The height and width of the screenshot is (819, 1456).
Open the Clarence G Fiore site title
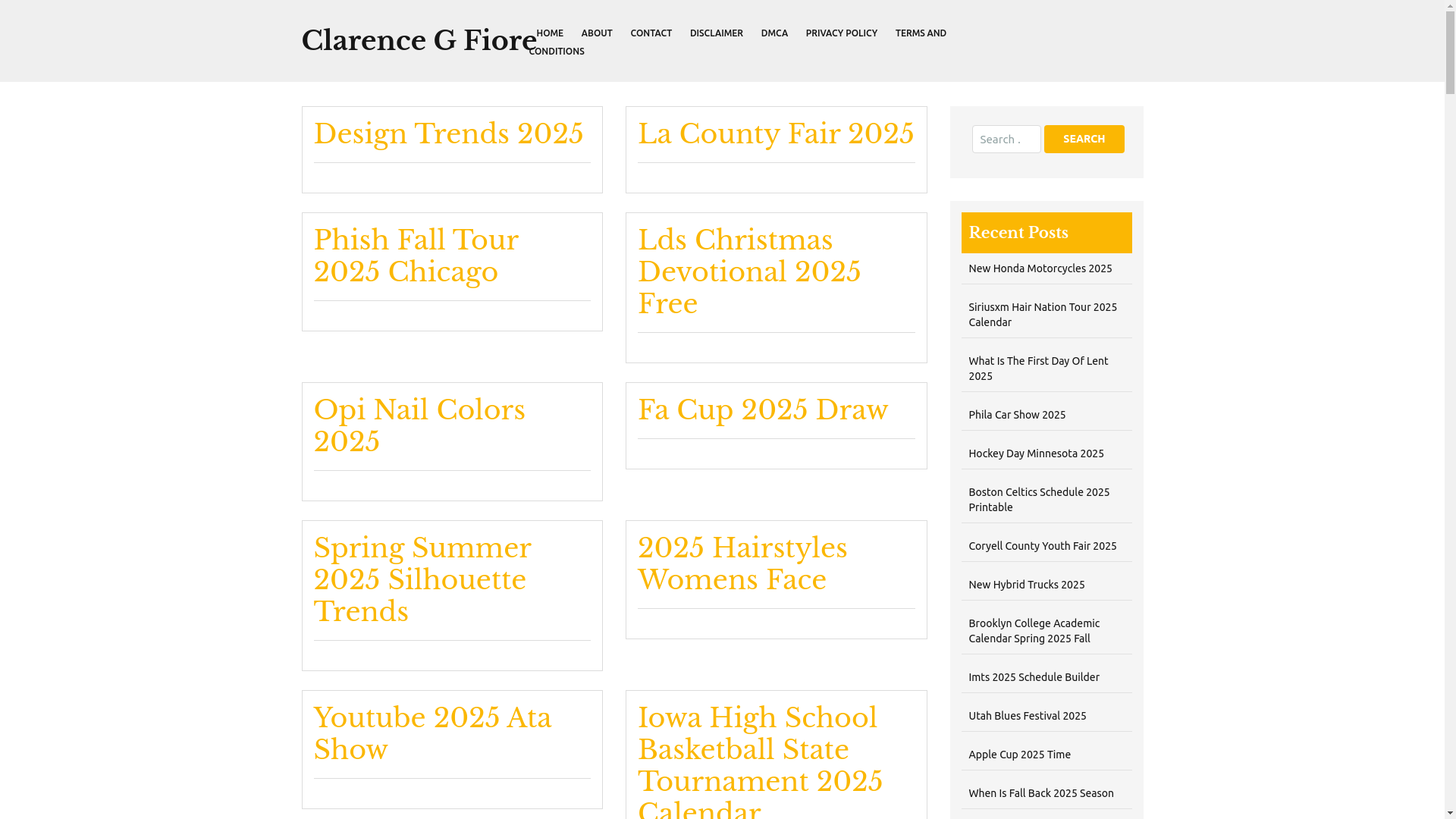tap(419, 41)
